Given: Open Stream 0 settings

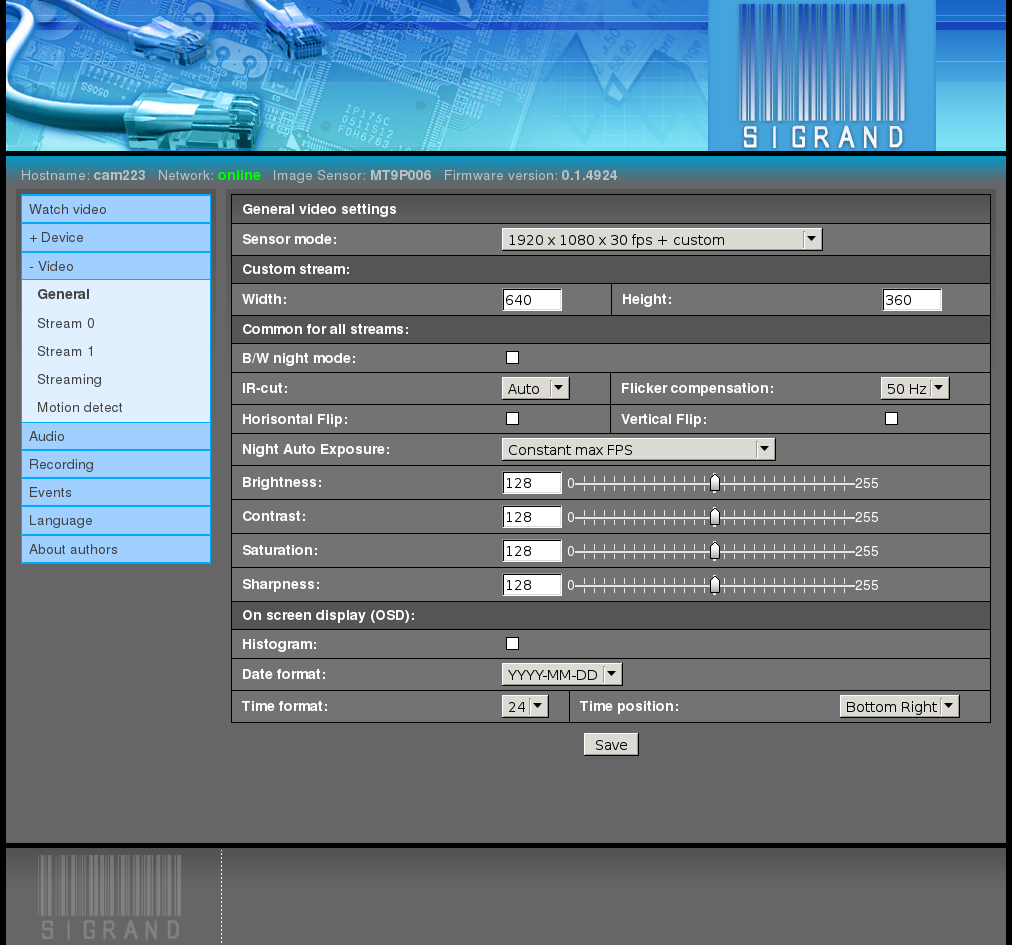Looking at the screenshot, I should (x=66, y=323).
